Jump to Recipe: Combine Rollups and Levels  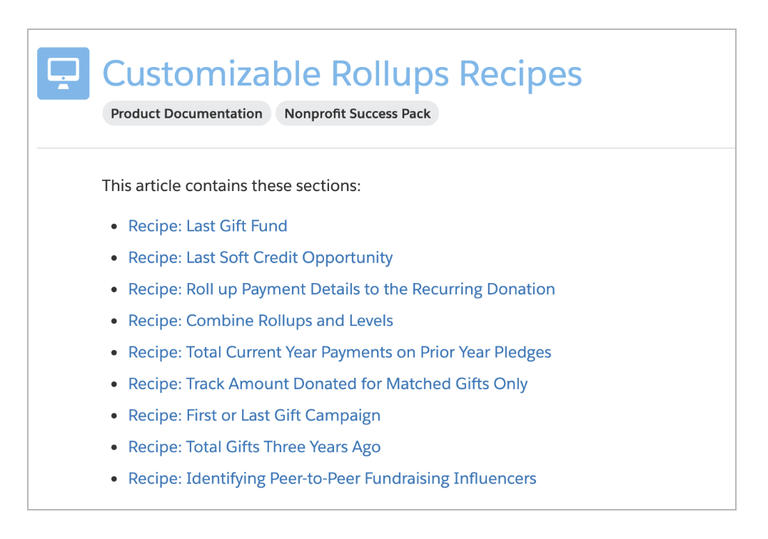(261, 320)
